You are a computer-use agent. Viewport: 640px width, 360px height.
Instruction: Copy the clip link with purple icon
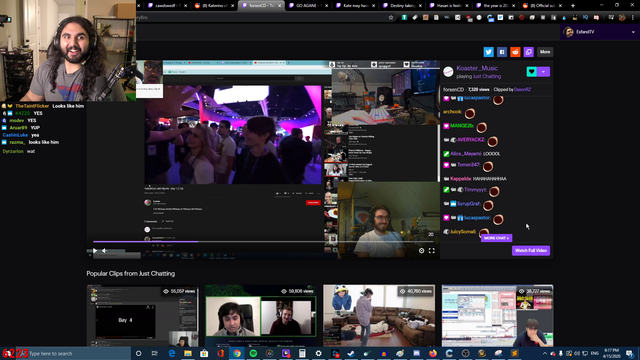click(529, 52)
